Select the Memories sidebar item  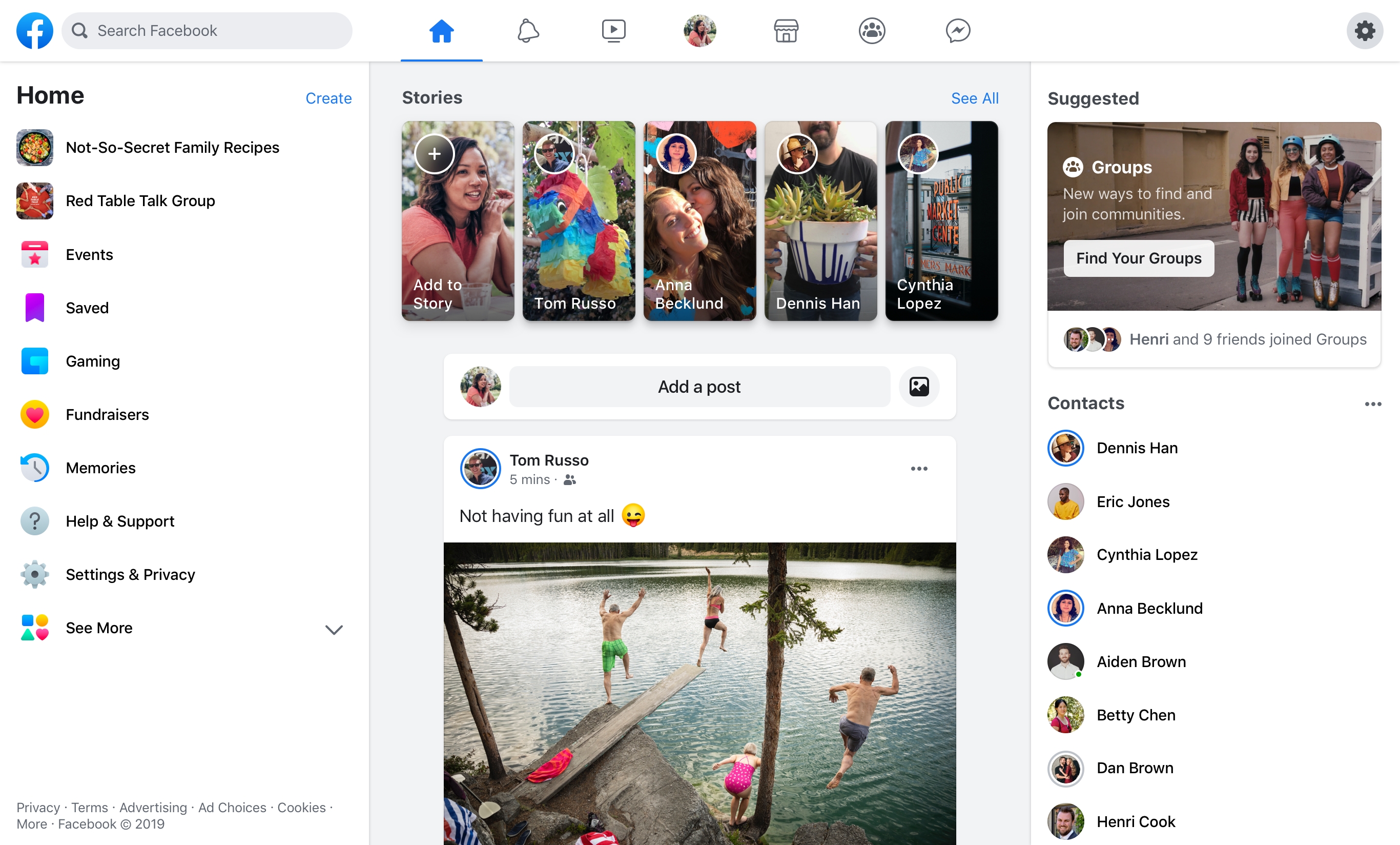tap(100, 468)
